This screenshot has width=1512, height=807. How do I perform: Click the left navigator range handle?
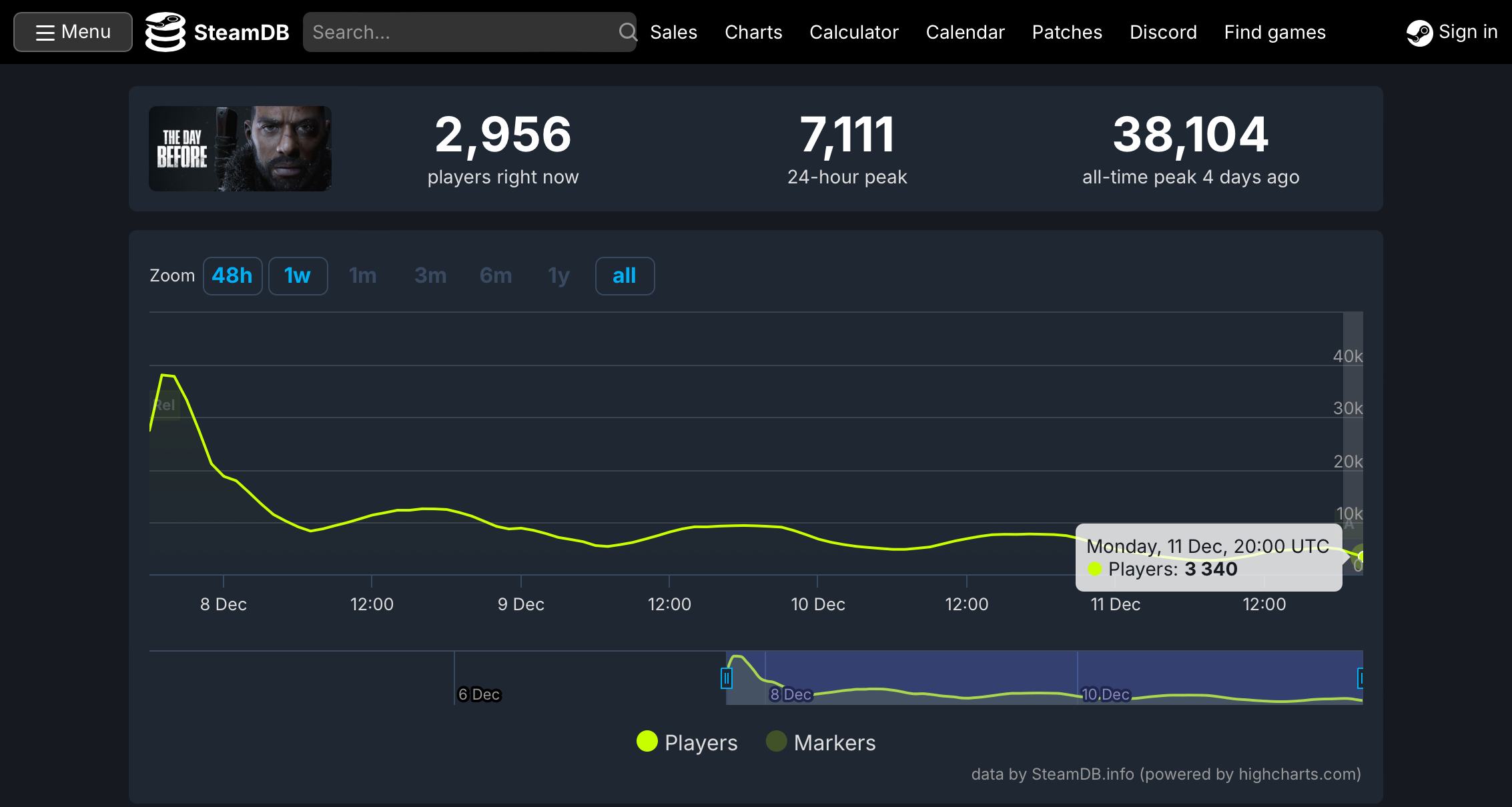click(x=727, y=678)
